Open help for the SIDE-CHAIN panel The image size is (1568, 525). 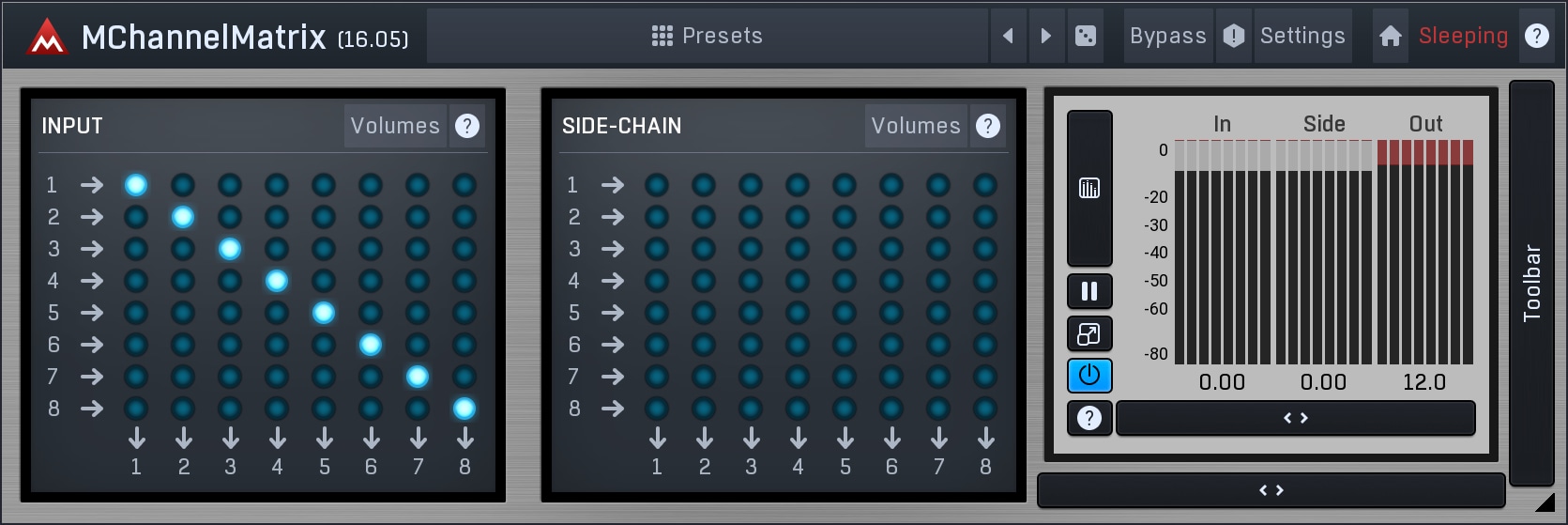[988, 126]
